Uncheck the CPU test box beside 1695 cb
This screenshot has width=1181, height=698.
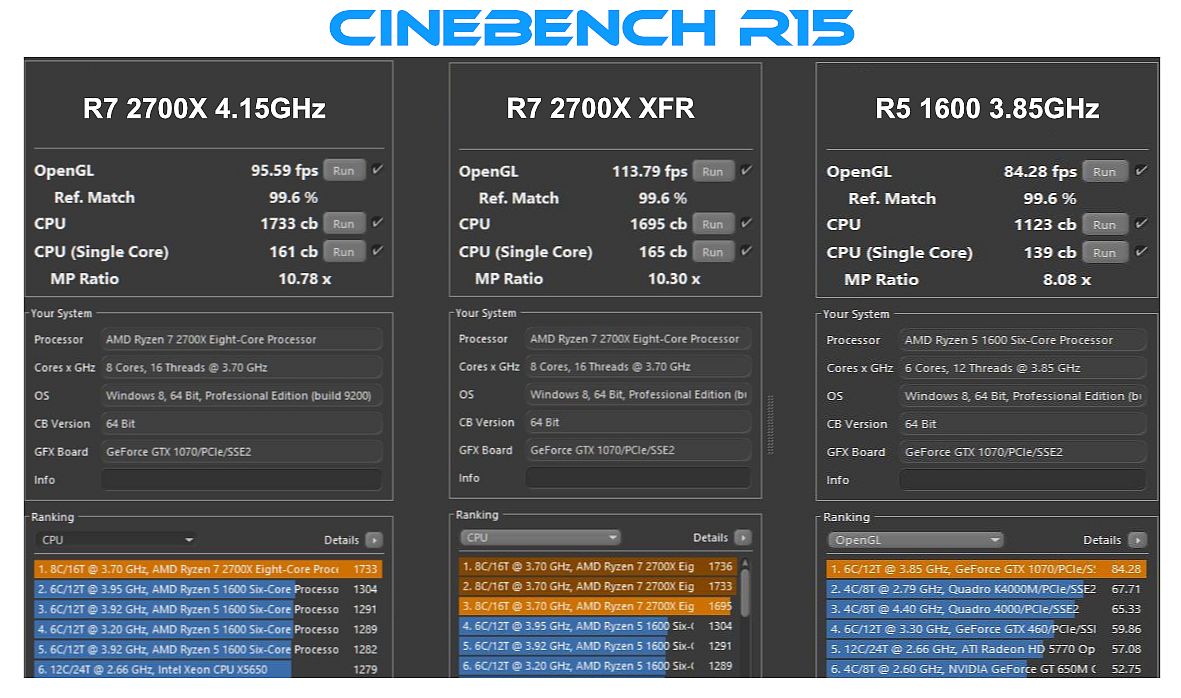tap(746, 224)
